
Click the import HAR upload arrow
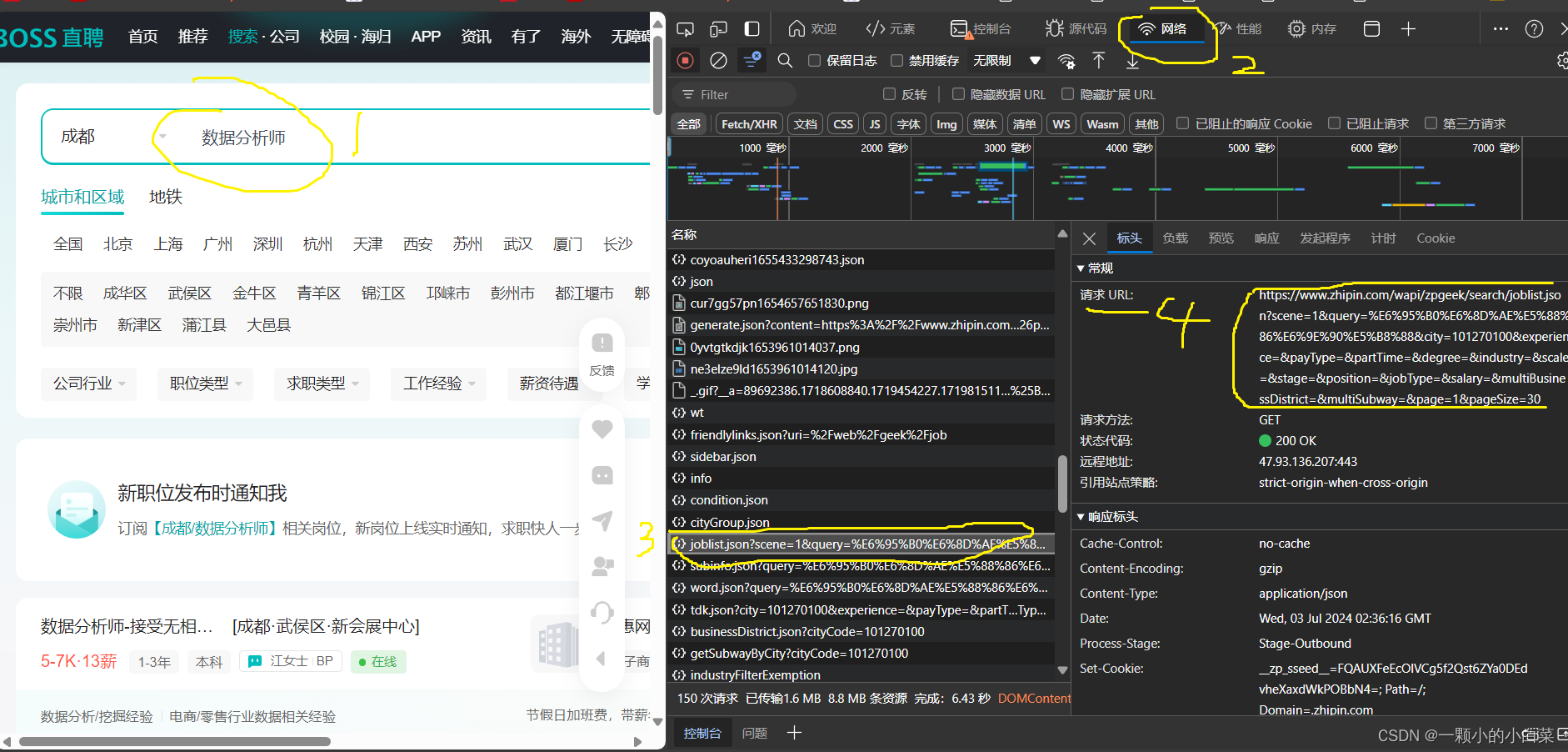(1099, 60)
